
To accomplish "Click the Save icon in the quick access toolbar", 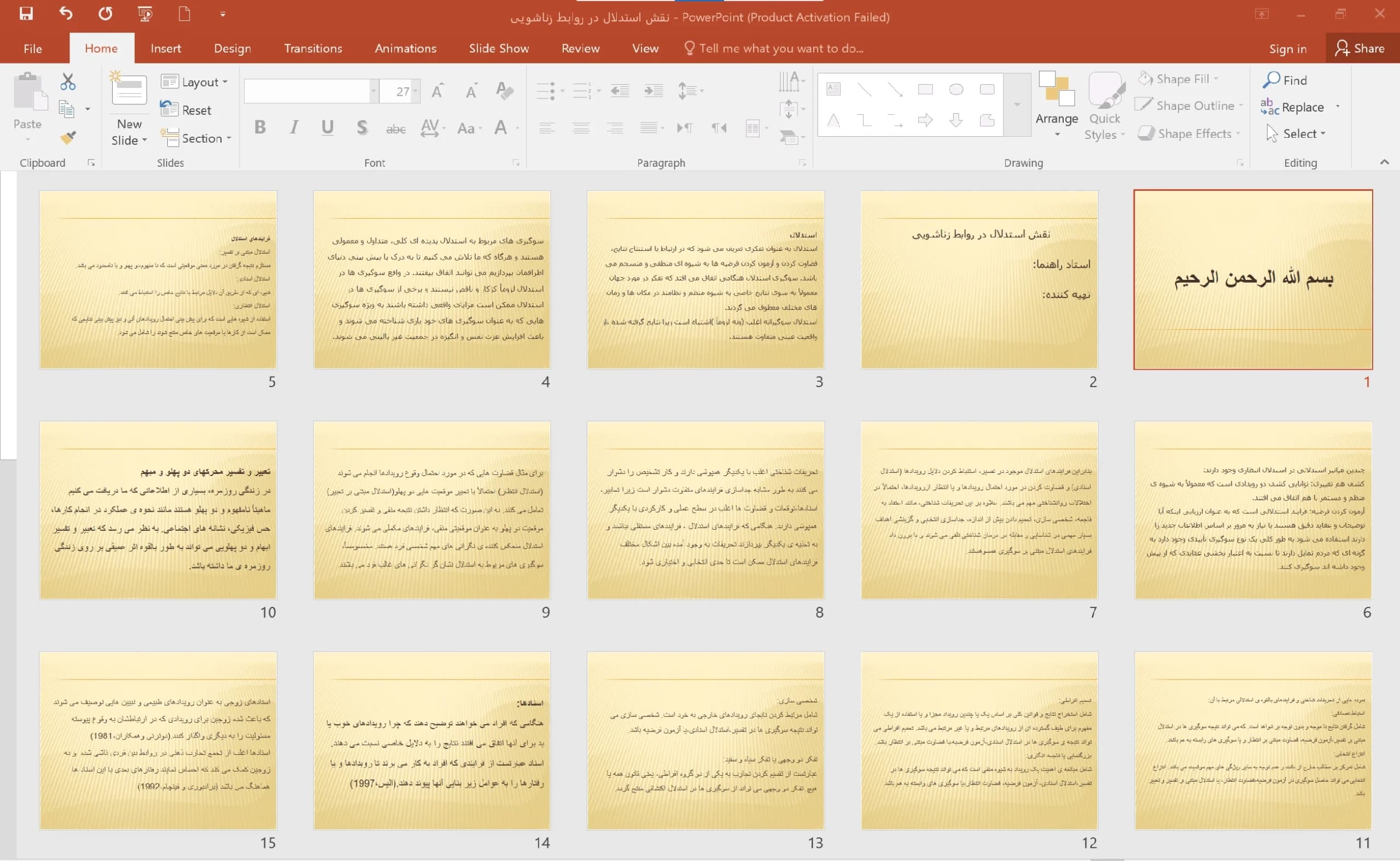I will tap(26, 14).
